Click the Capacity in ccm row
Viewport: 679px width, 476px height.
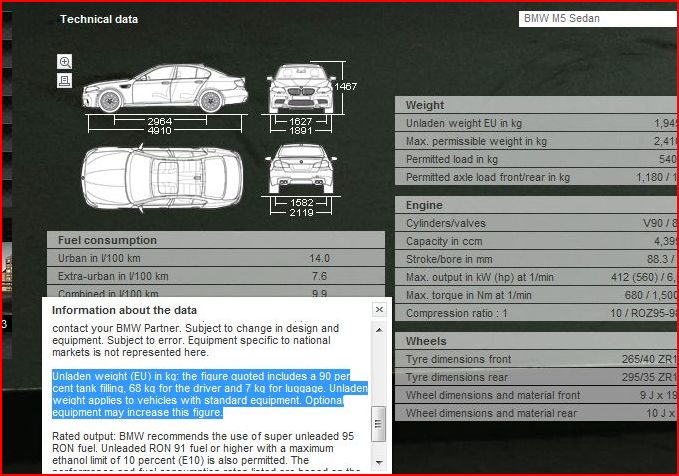[x=537, y=241]
